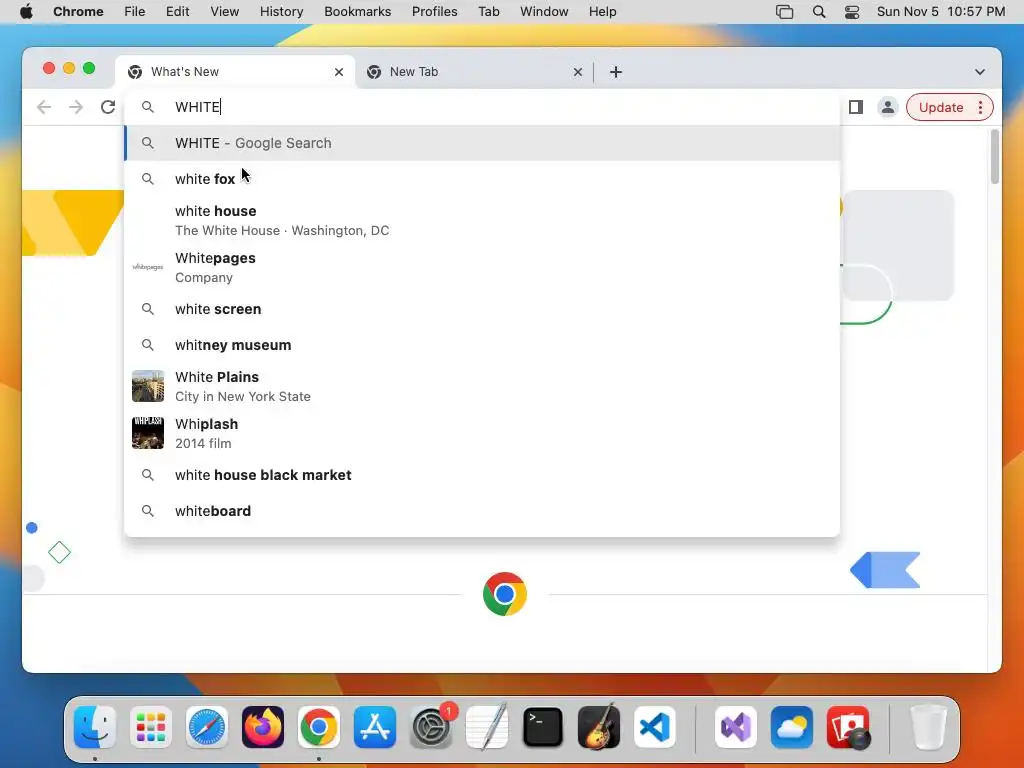The height and width of the screenshot is (768, 1024).
Task: Open the Apple menu
Action: [x=26, y=12]
